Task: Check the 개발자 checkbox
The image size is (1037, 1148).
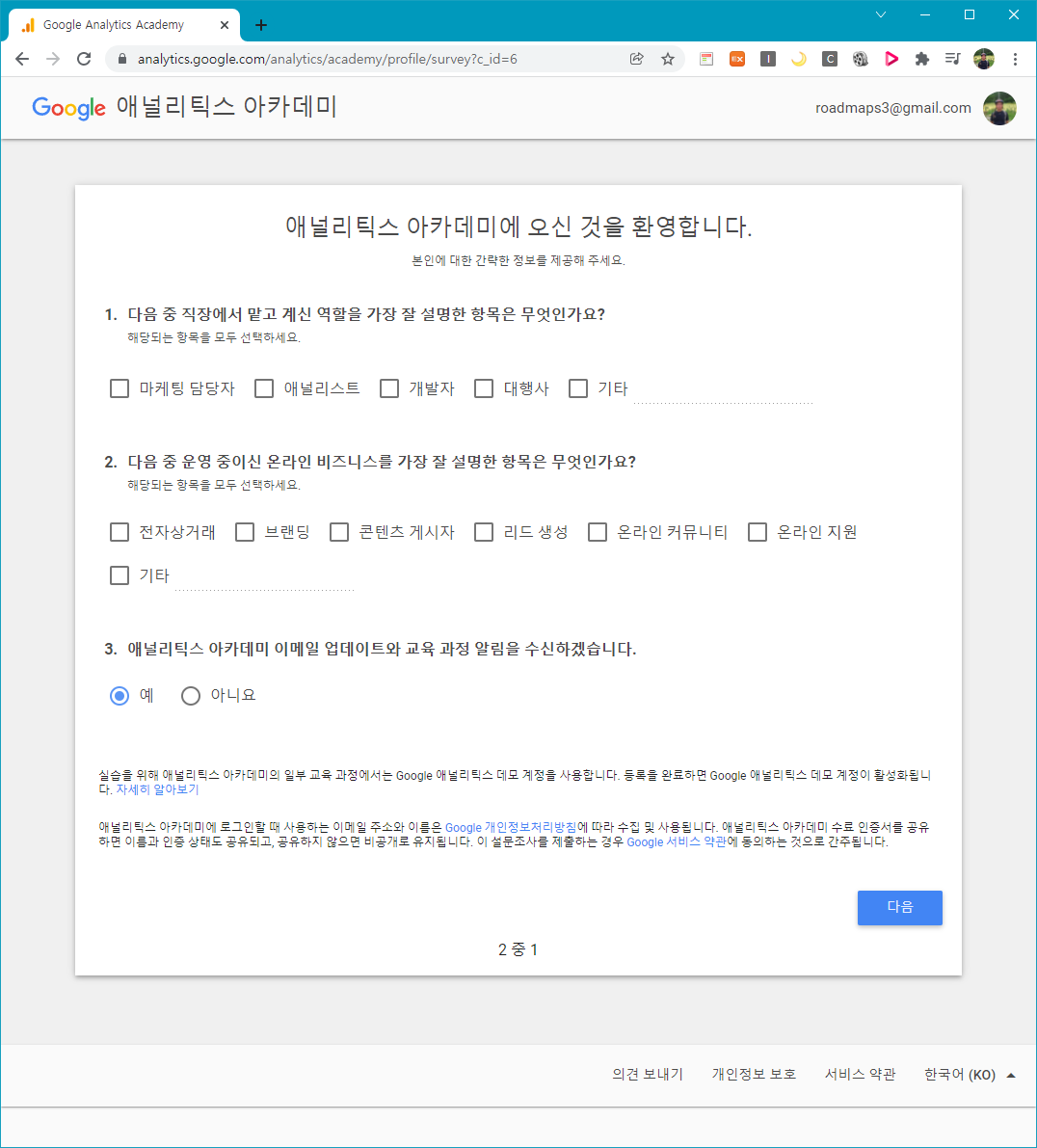Action: [x=389, y=388]
